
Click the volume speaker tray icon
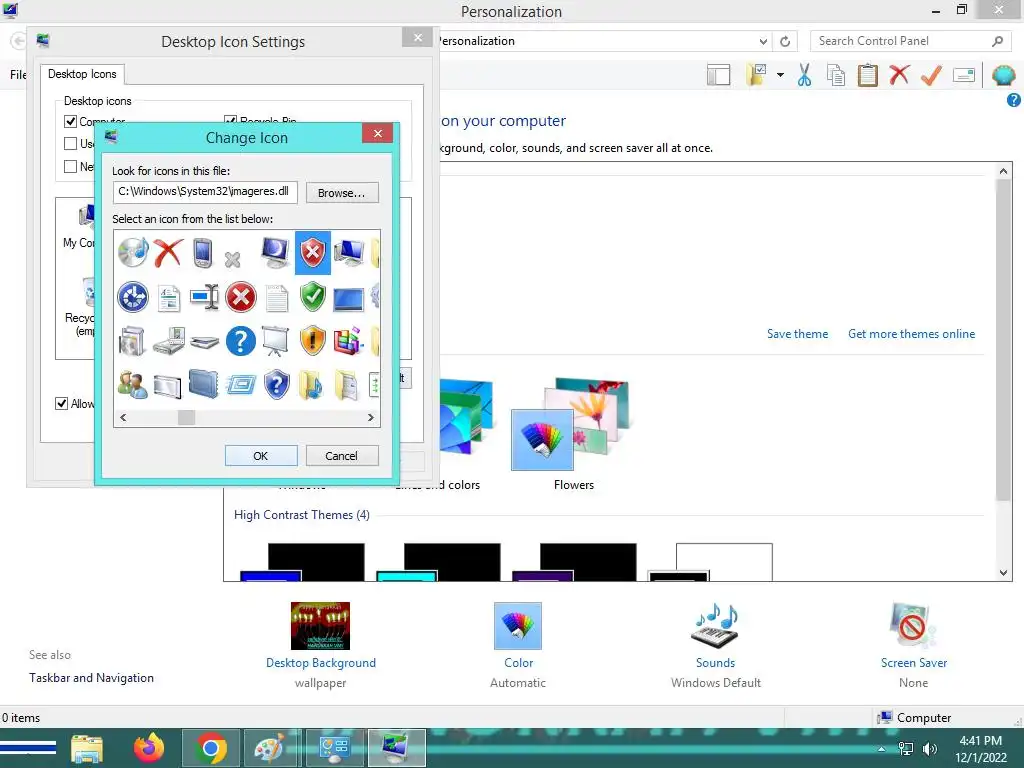coord(929,749)
